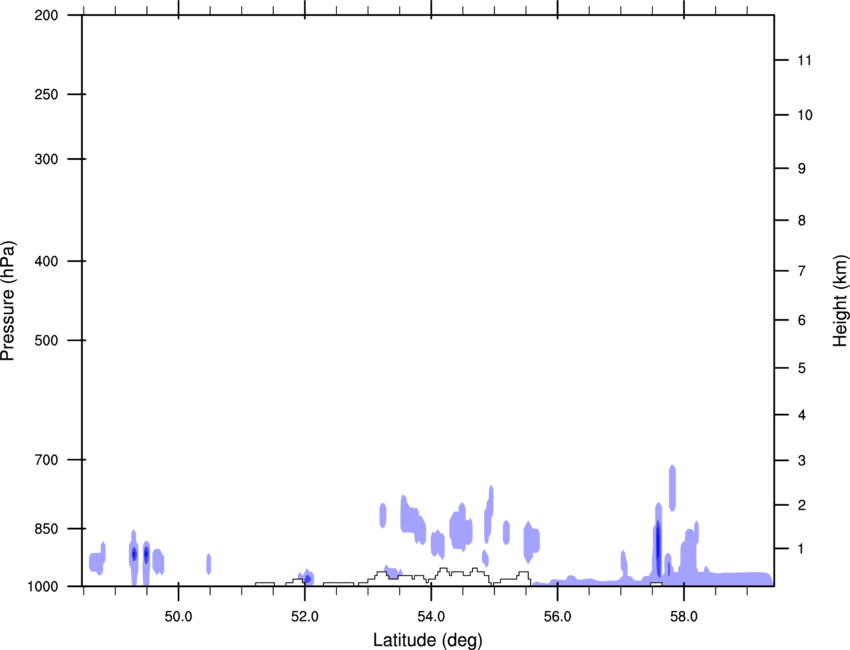The image size is (850, 650).
Task: Select the 850 pressure tick label
Action: [47, 529]
